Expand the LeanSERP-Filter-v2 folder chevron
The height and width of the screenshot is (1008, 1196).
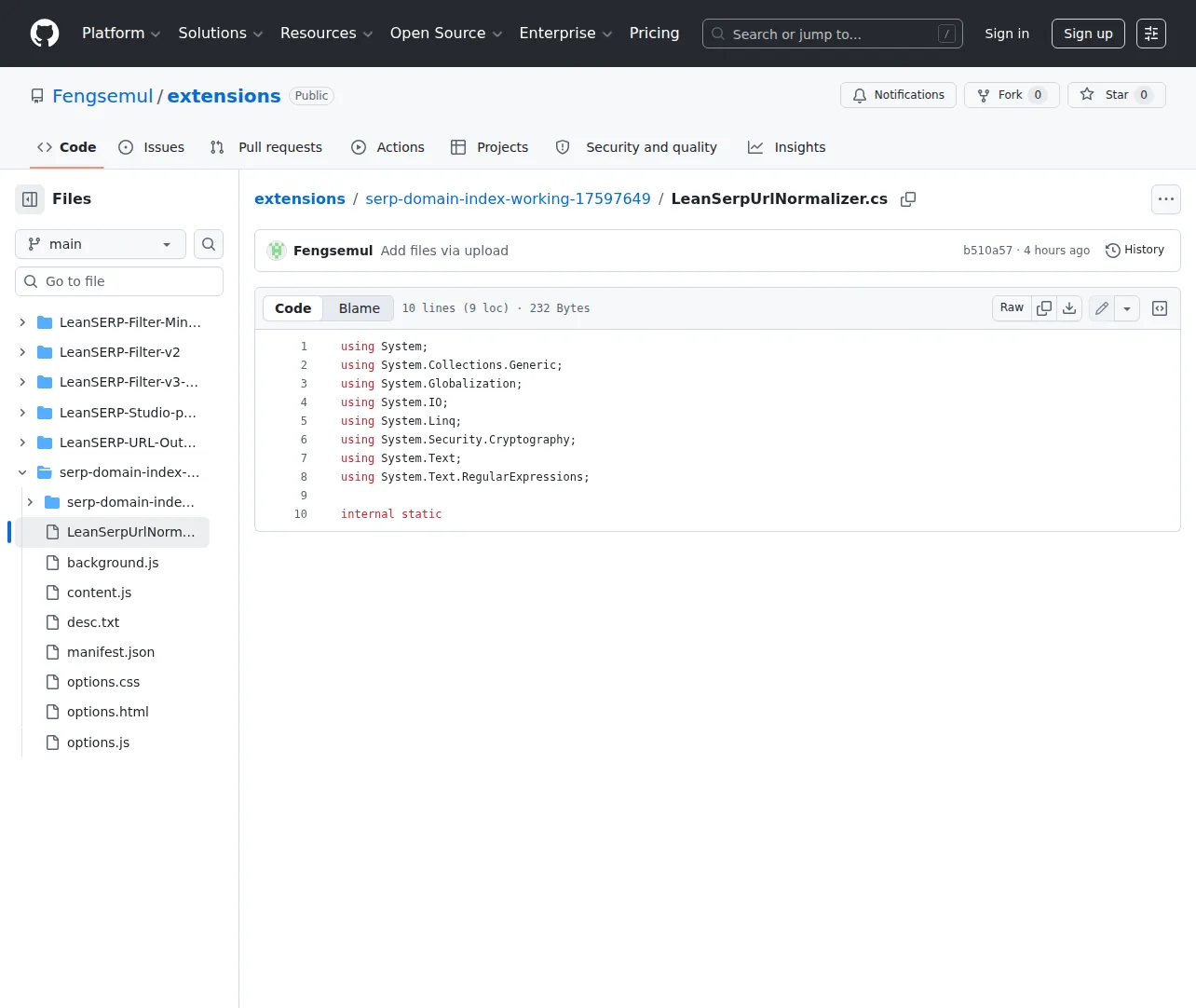click(x=22, y=352)
